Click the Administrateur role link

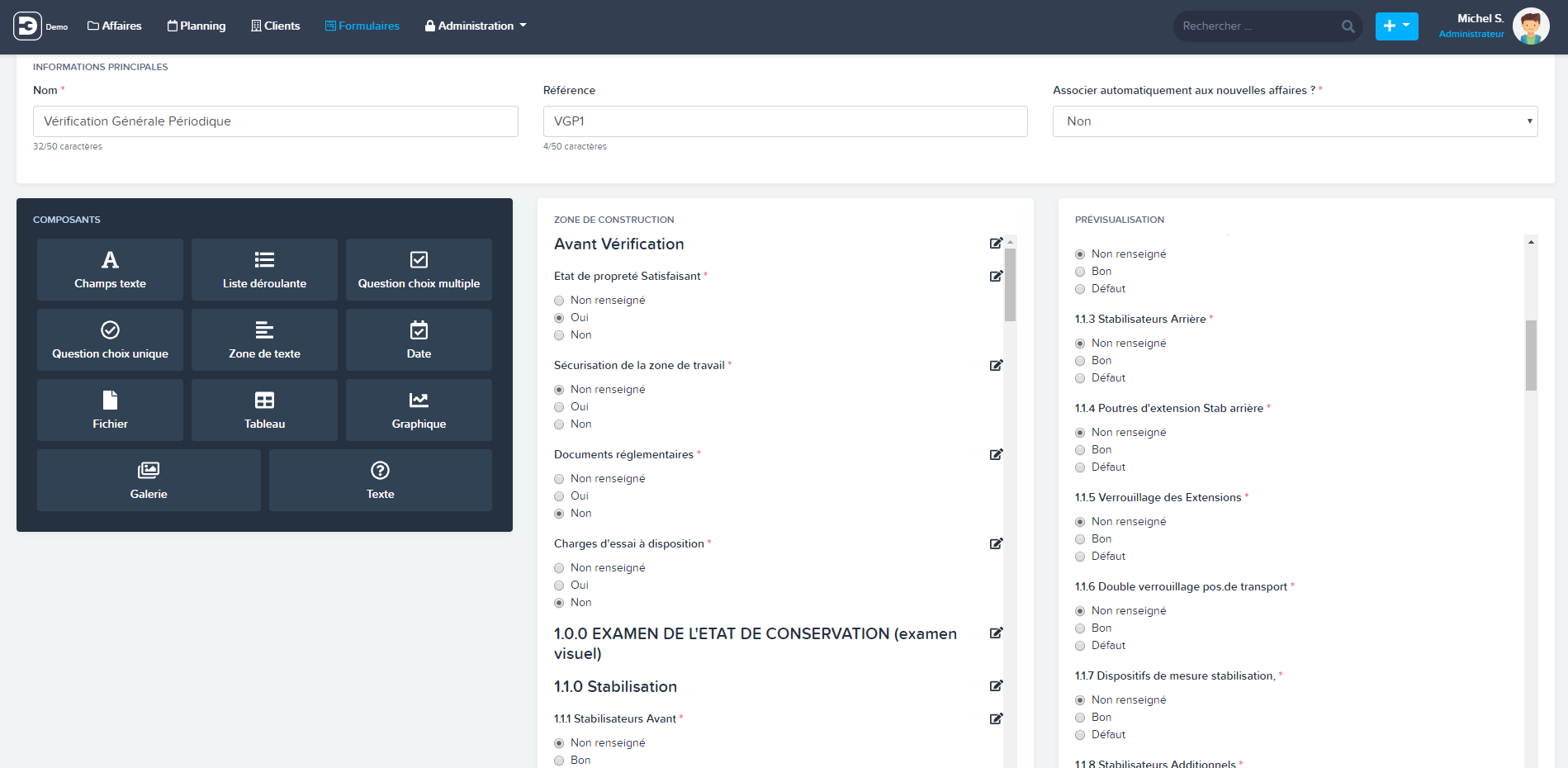1471,34
